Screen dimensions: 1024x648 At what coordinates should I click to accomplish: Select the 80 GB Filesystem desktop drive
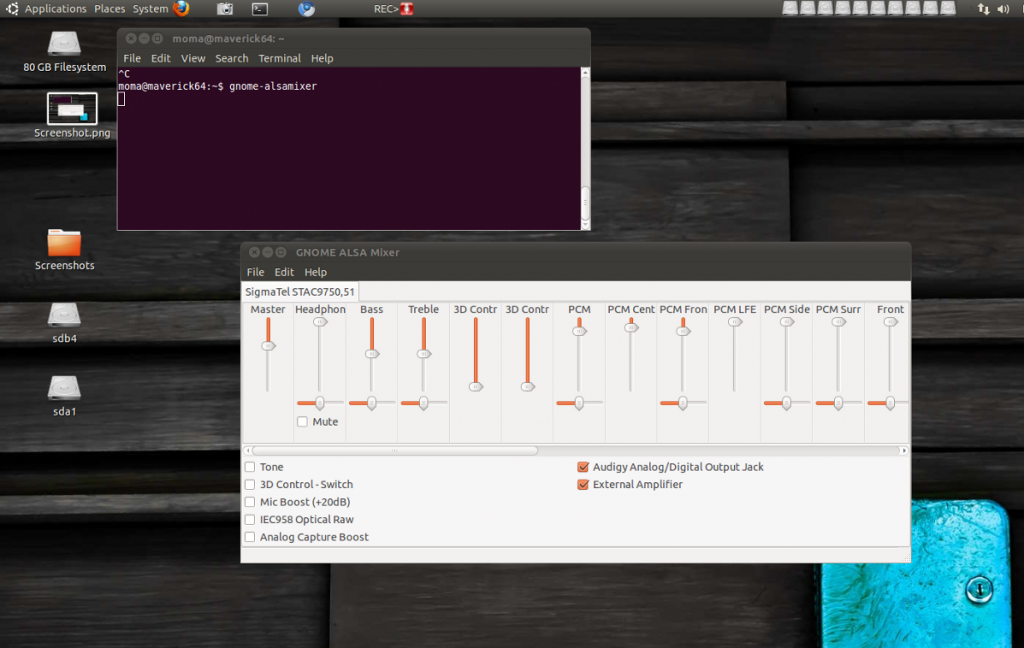(x=64, y=52)
